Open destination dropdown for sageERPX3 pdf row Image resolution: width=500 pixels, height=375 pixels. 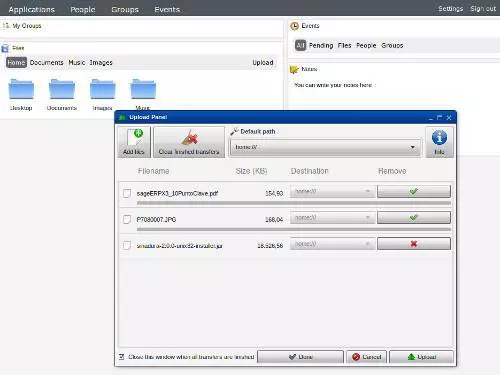(x=332, y=191)
